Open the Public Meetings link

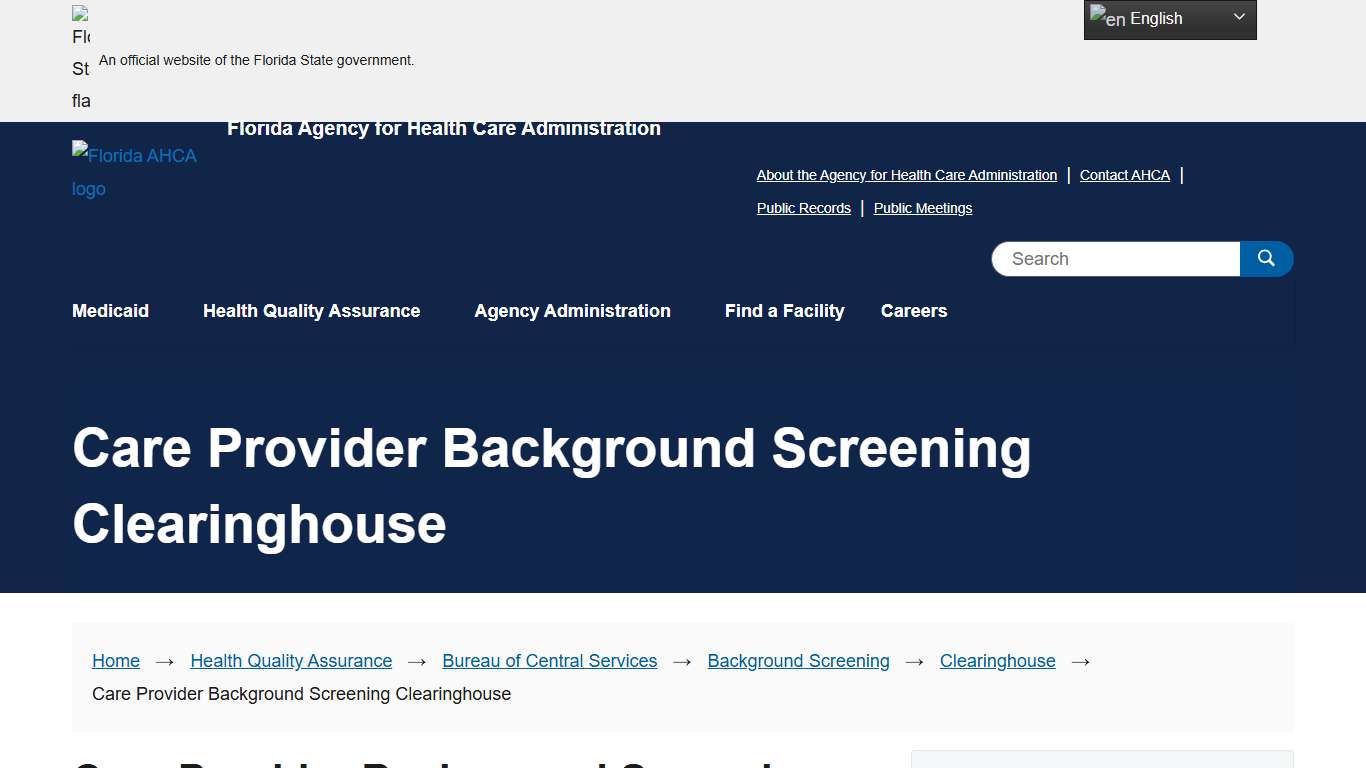tap(922, 208)
